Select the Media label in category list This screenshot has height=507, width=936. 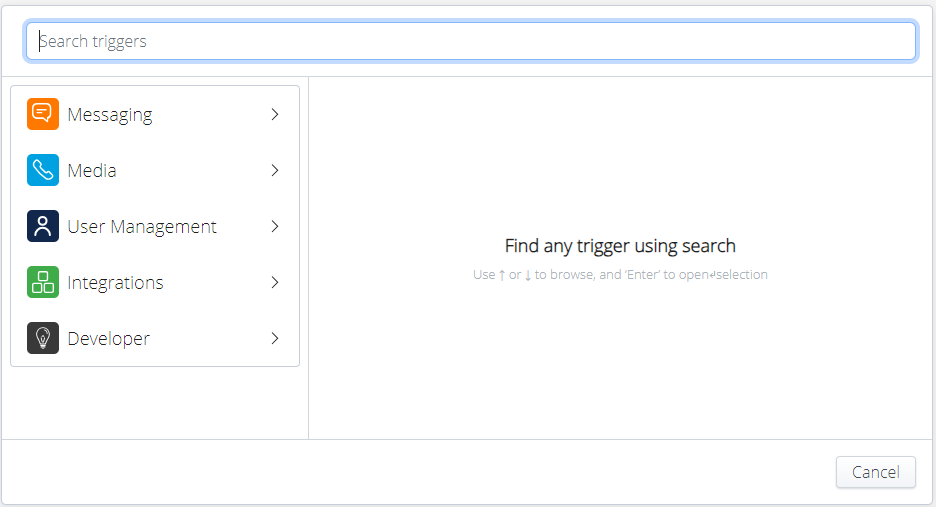pyautogui.click(x=92, y=171)
